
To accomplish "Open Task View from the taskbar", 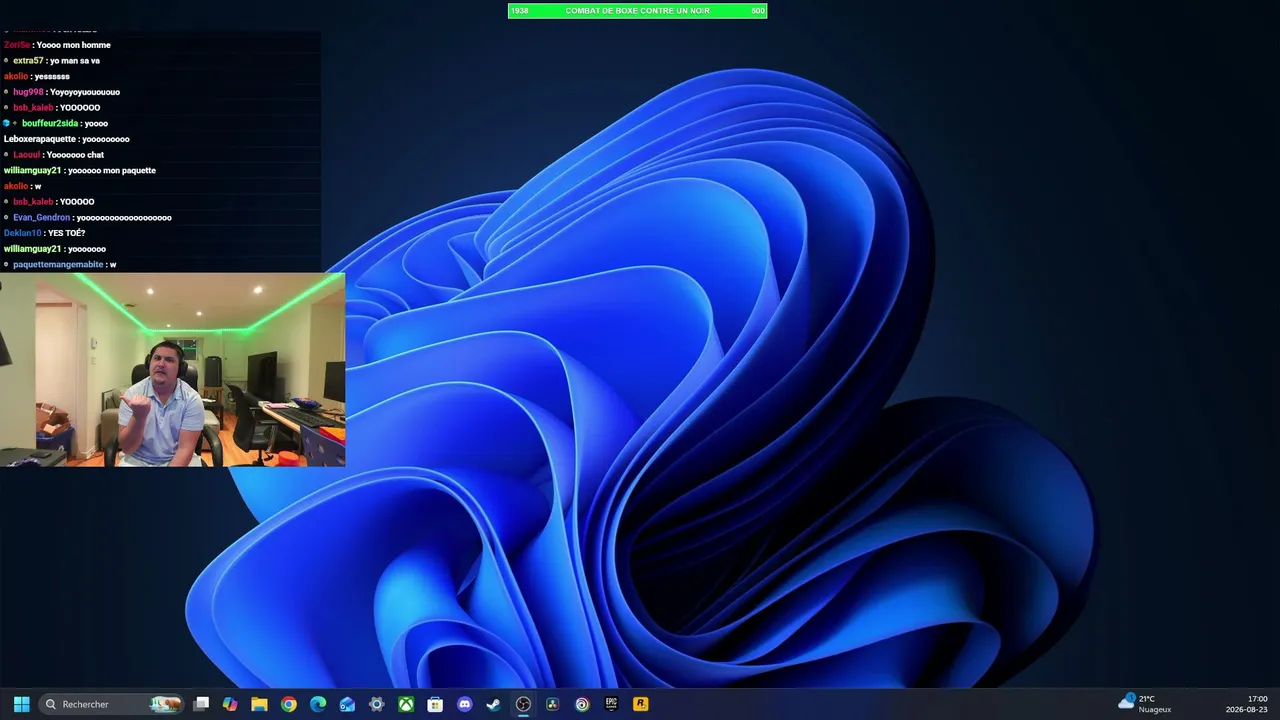I will pos(201,704).
